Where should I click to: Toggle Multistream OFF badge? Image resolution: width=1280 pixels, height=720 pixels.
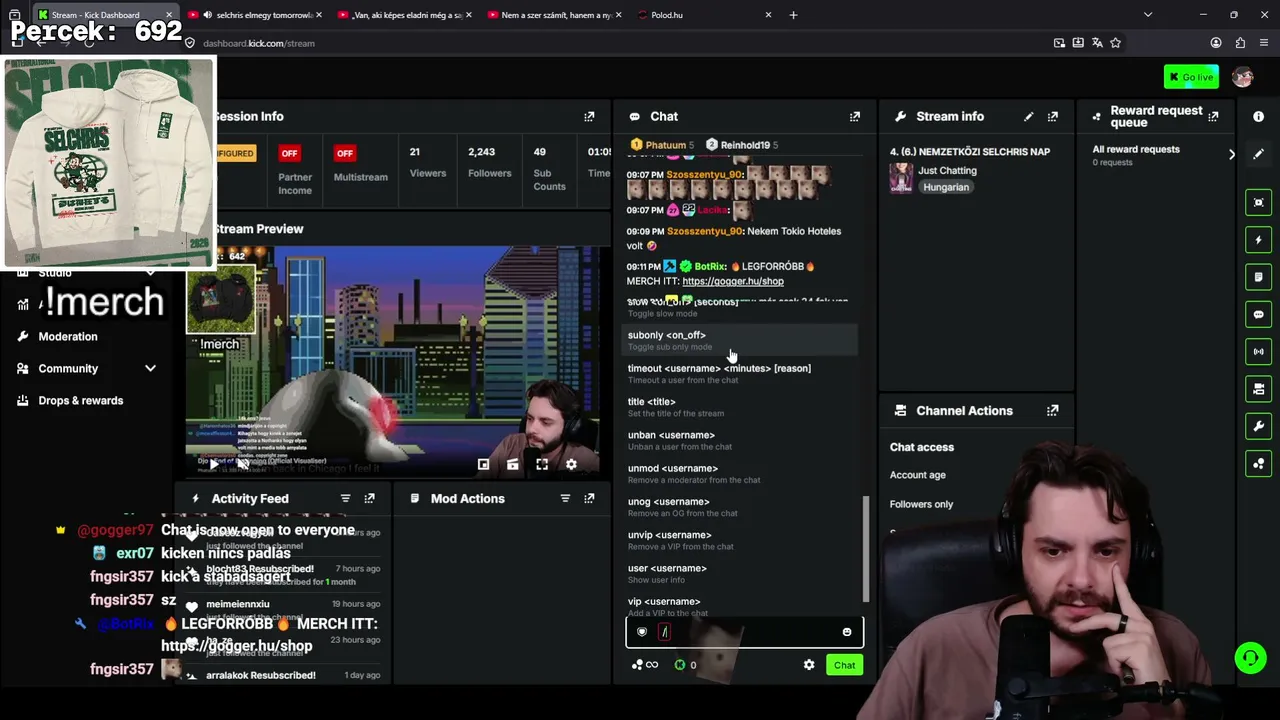coord(345,153)
